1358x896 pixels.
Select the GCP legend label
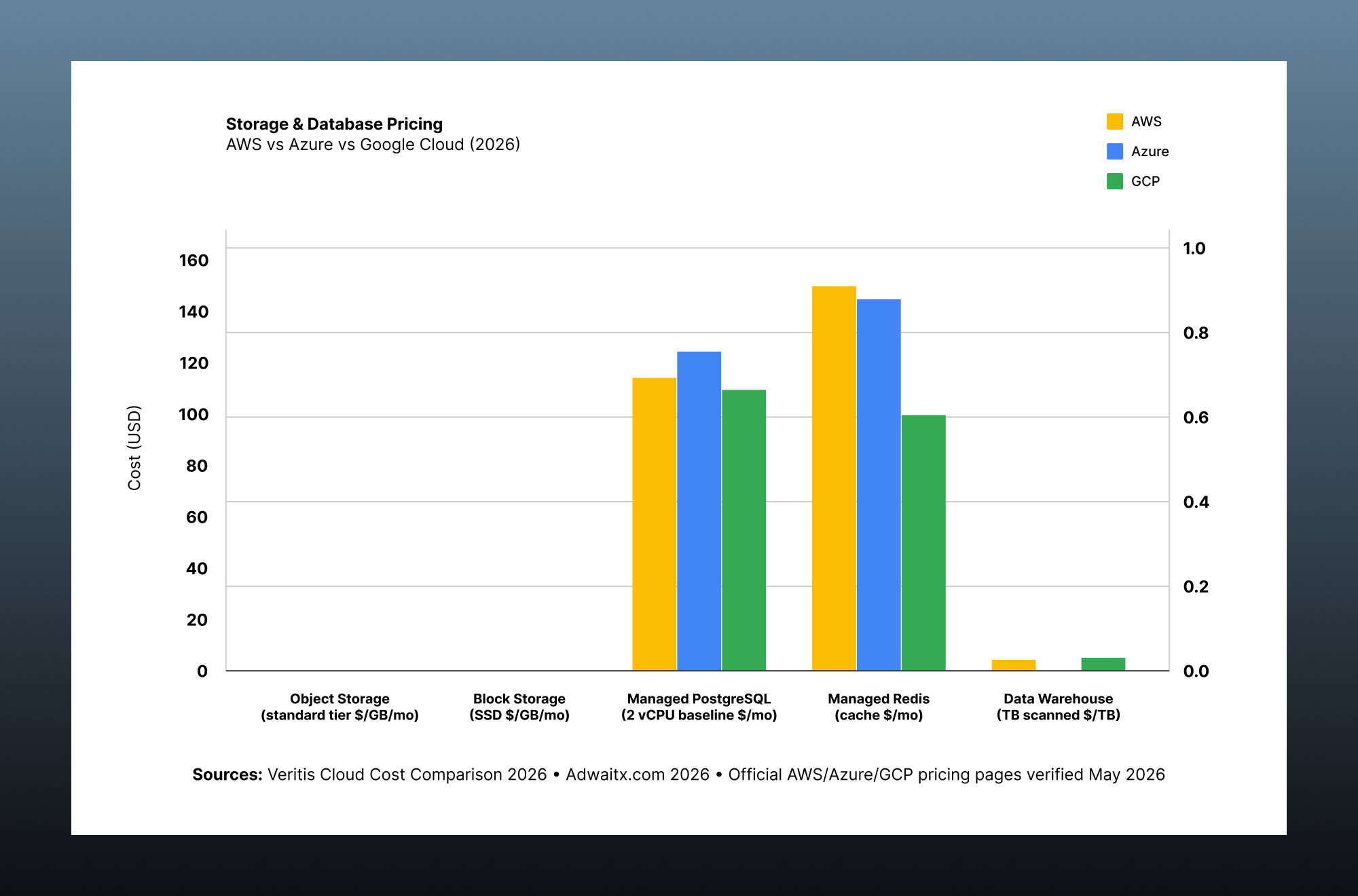[x=1145, y=181]
